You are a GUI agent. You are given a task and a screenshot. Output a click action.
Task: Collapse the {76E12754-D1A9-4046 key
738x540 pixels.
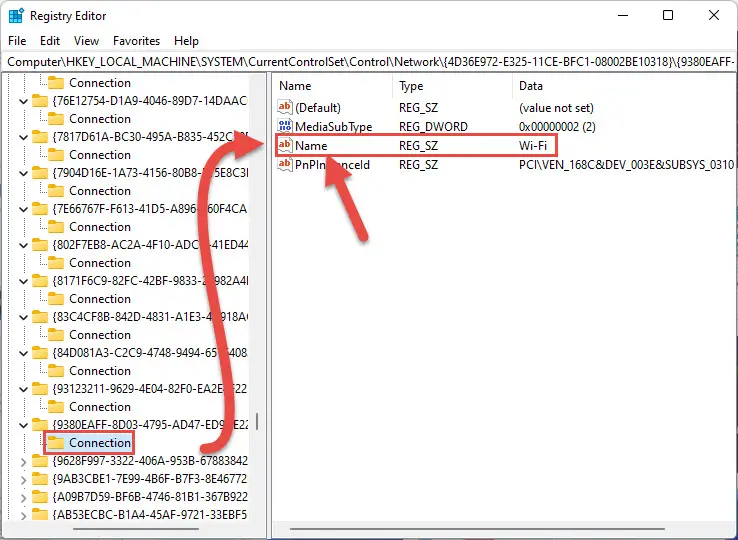[24, 101]
